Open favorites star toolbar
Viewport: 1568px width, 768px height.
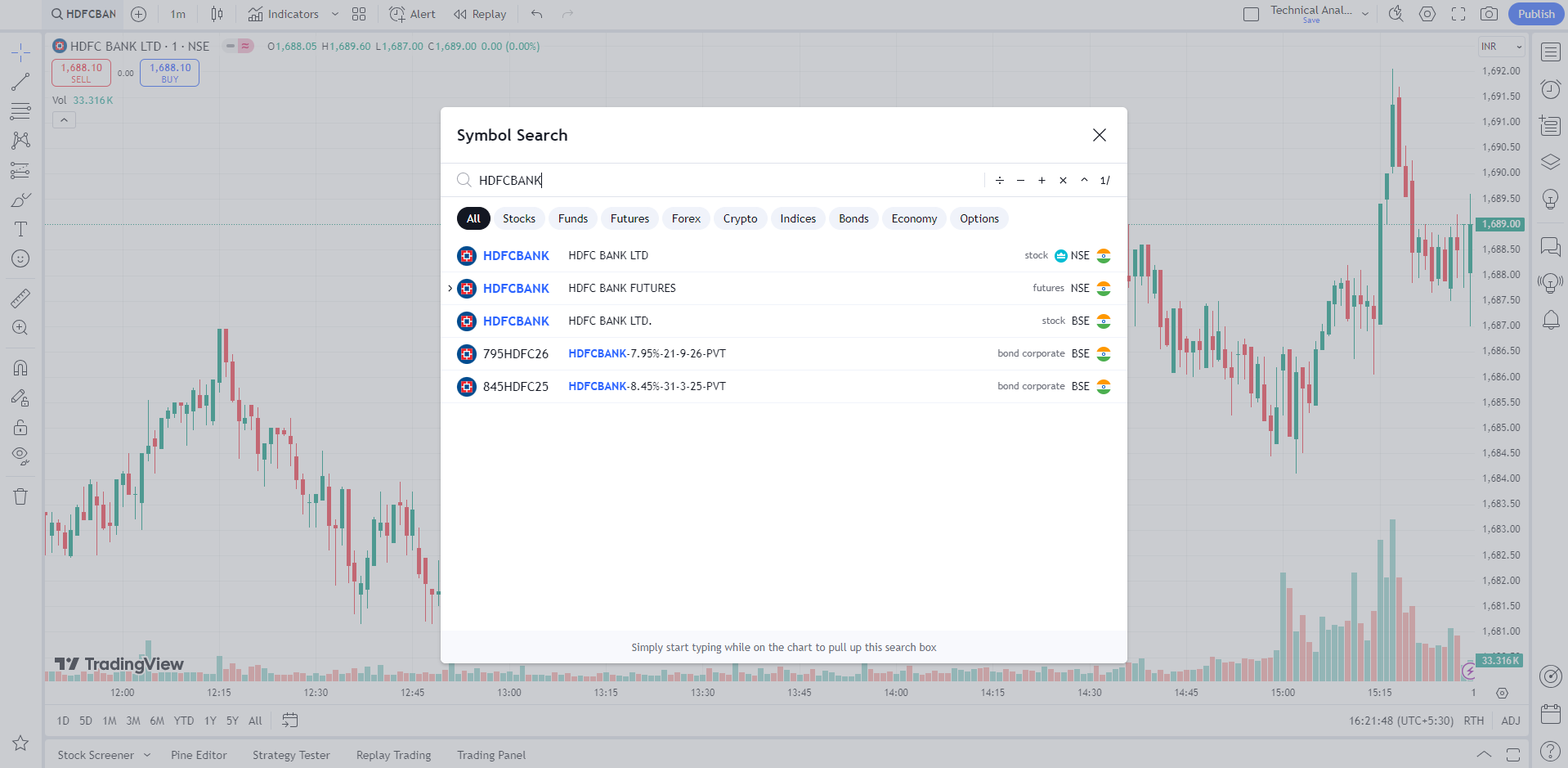(x=20, y=743)
